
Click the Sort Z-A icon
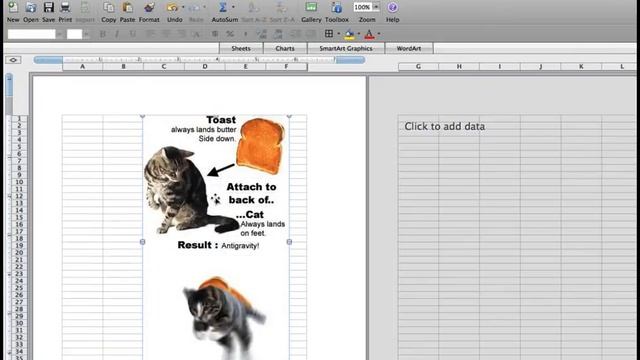pos(281,8)
